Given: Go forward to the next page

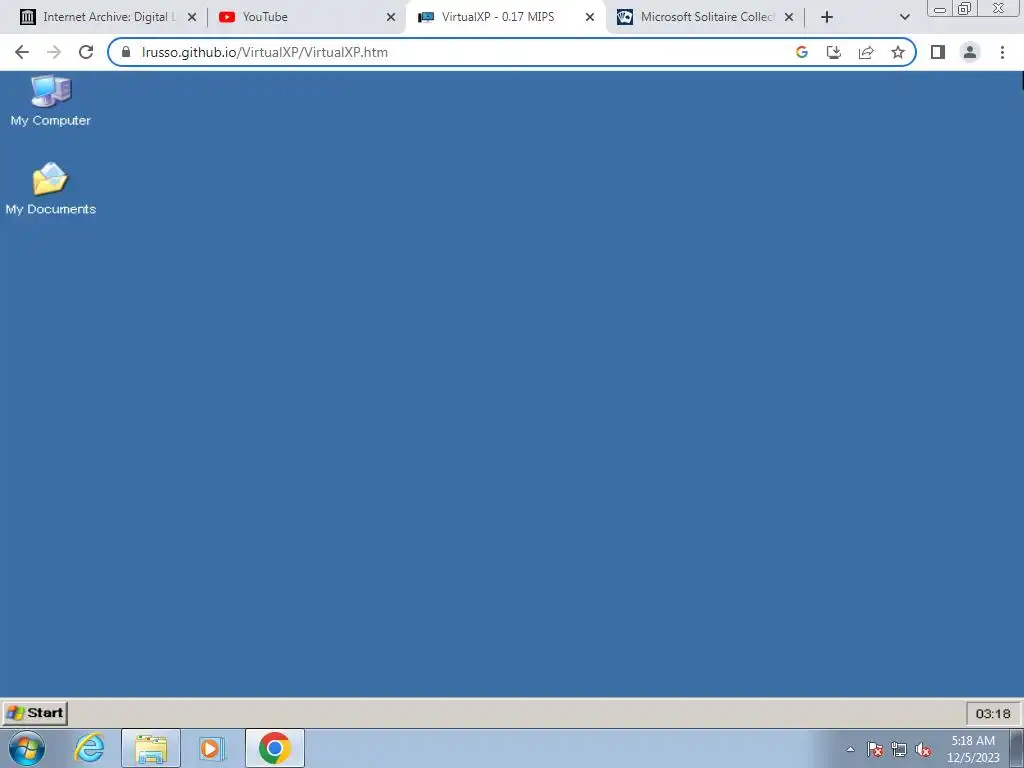Looking at the screenshot, I should (x=54, y=52).
